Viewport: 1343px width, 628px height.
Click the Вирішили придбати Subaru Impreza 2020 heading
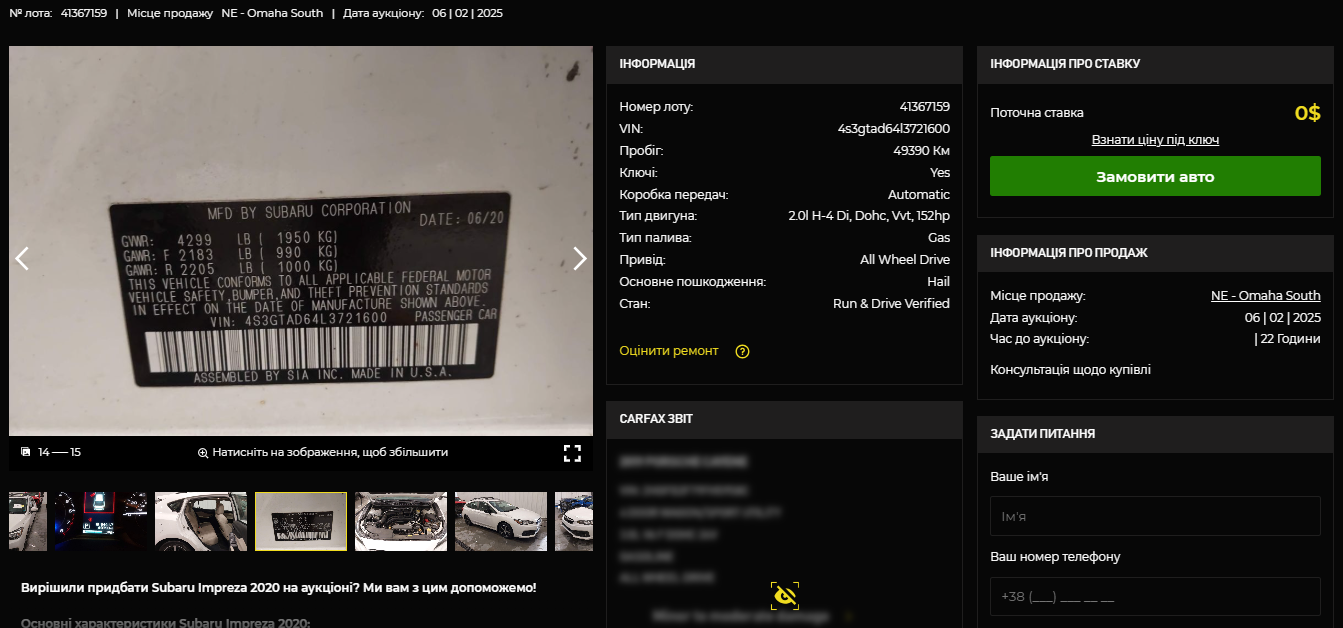click(279, 588)
